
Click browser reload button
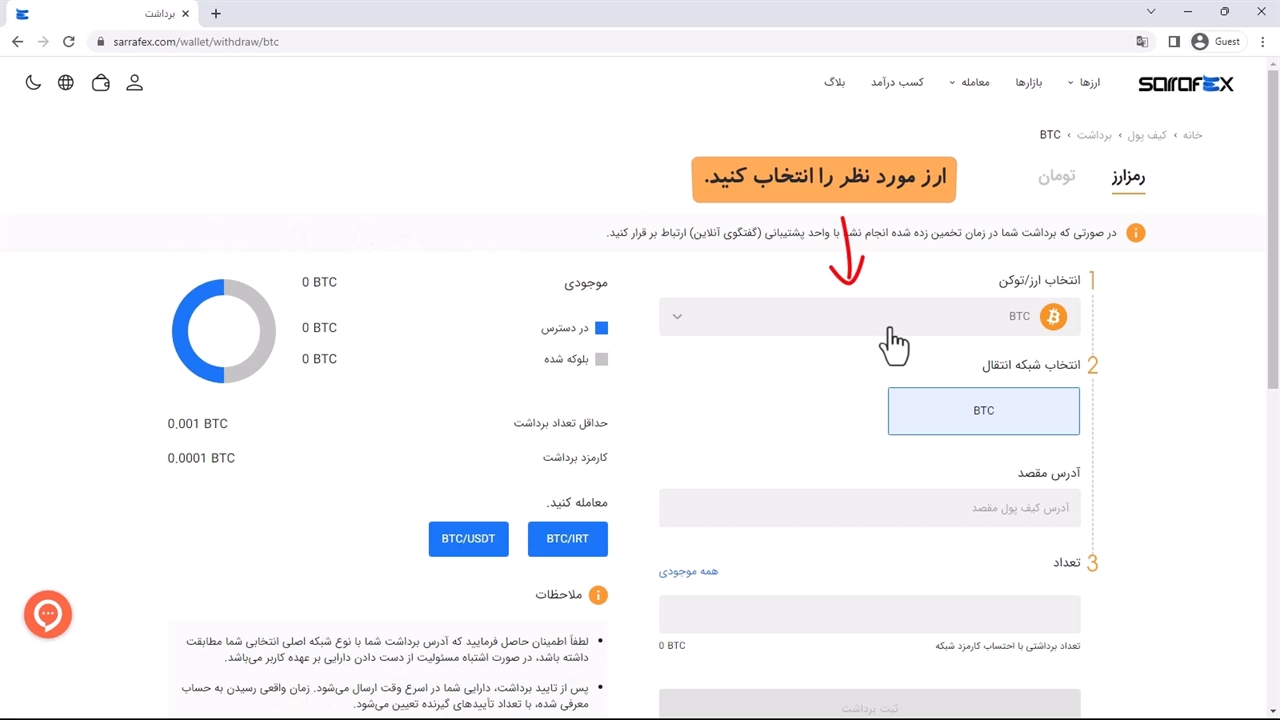coord(69,42)
